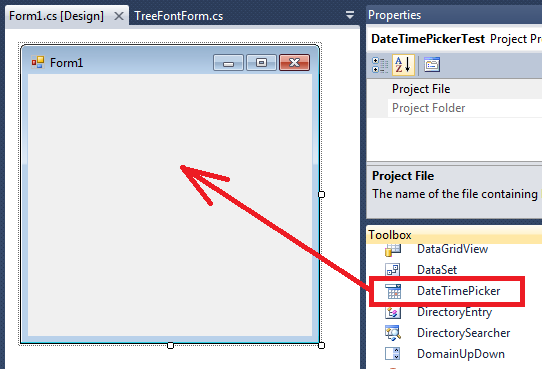Click the Form1 title bar icon

tap(38, 63)
